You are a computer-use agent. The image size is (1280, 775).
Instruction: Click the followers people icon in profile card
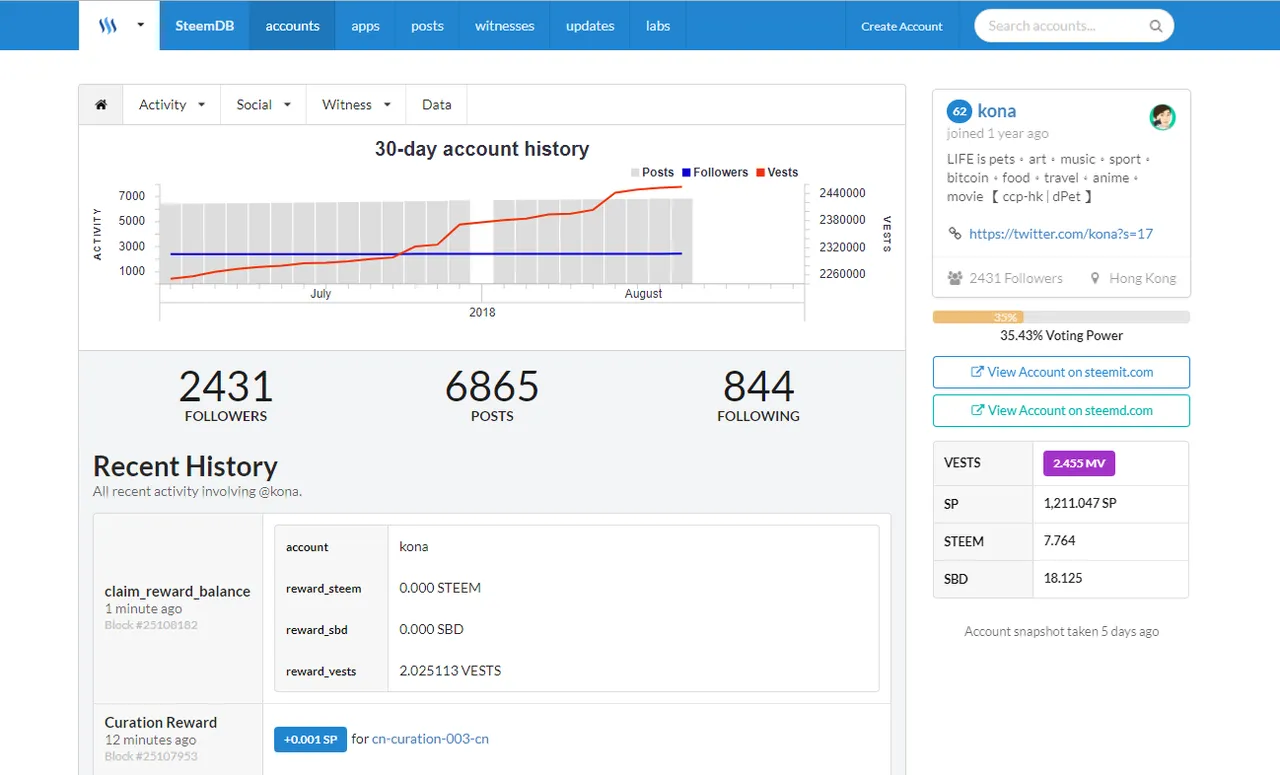pos(955,278)
